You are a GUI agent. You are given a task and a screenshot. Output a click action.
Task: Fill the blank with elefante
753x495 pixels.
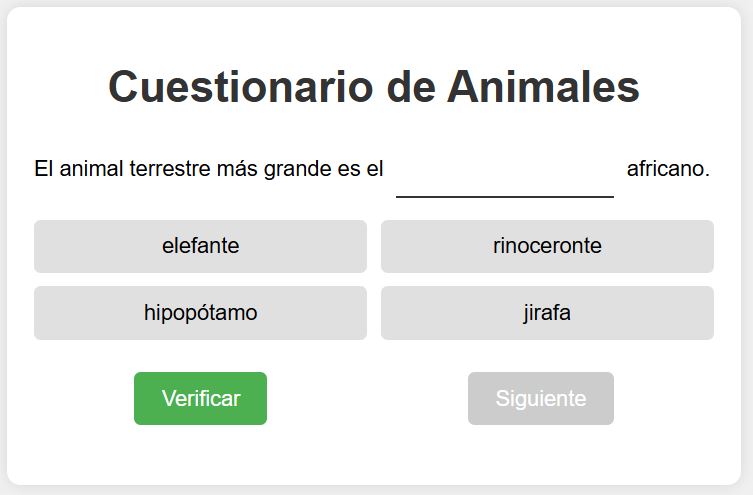(200, 246)
